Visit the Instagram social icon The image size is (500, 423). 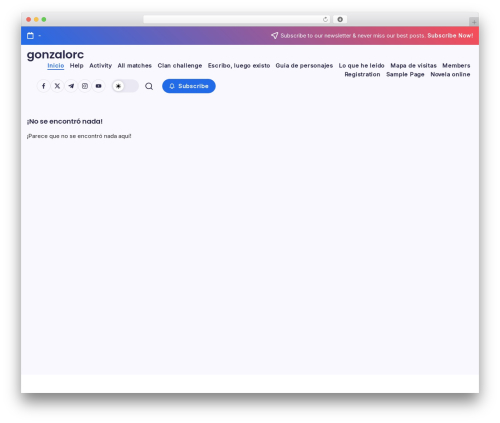point(85,86)
